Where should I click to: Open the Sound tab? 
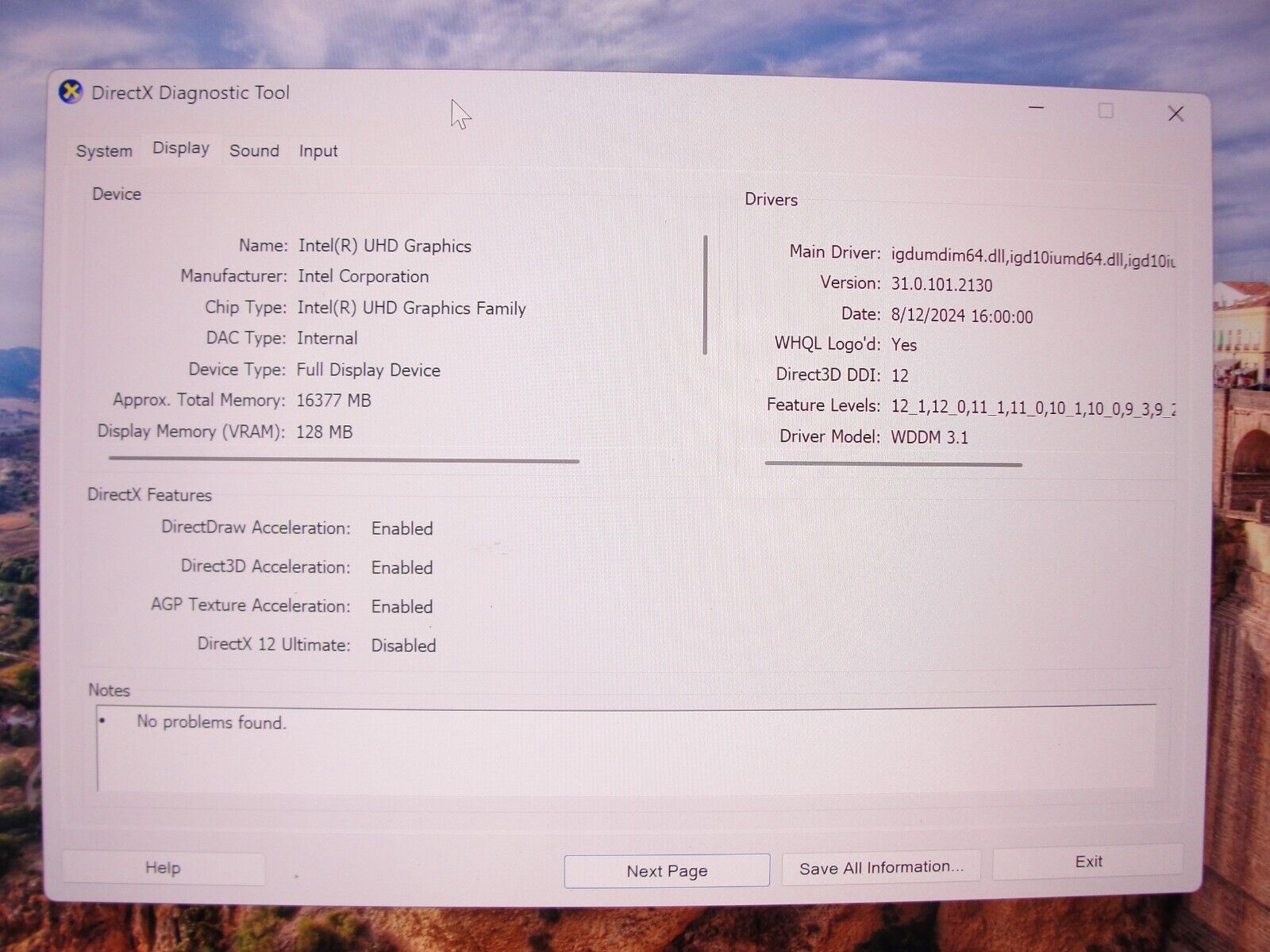coord(254,151)
